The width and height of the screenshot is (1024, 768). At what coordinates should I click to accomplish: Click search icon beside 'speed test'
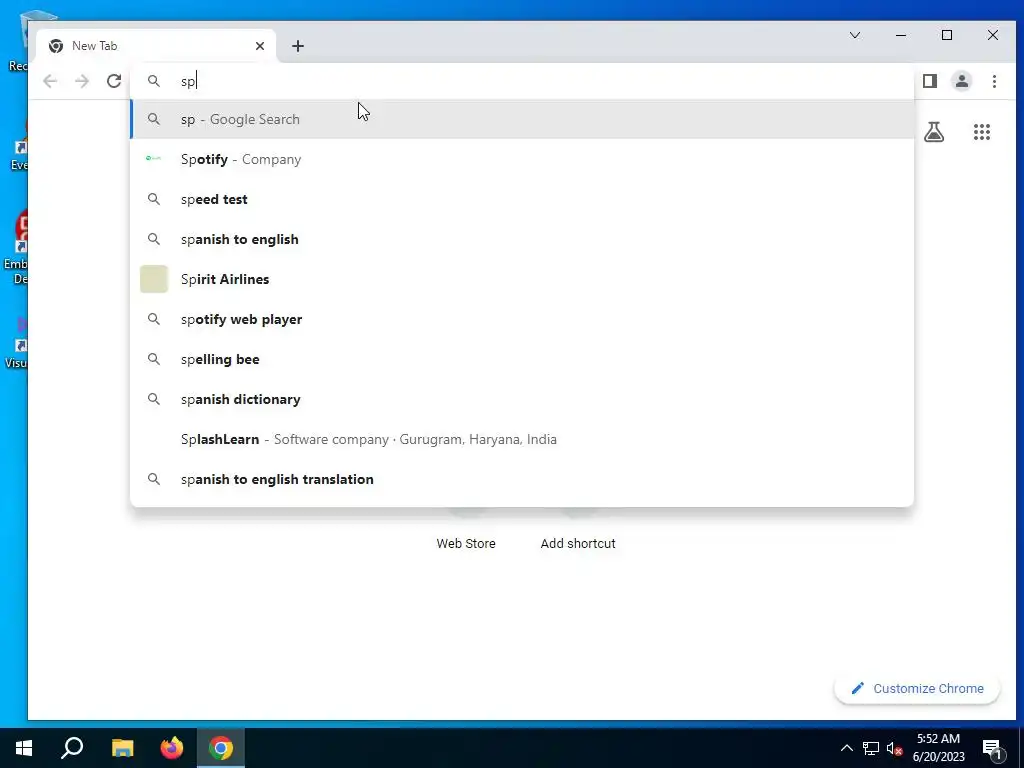pyautogui.click(x=153, y=199)
